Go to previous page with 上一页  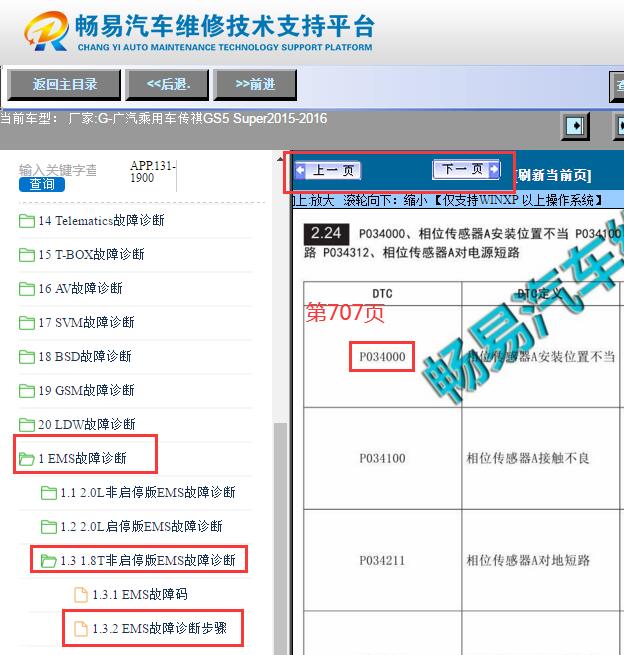tap(327, 170)
